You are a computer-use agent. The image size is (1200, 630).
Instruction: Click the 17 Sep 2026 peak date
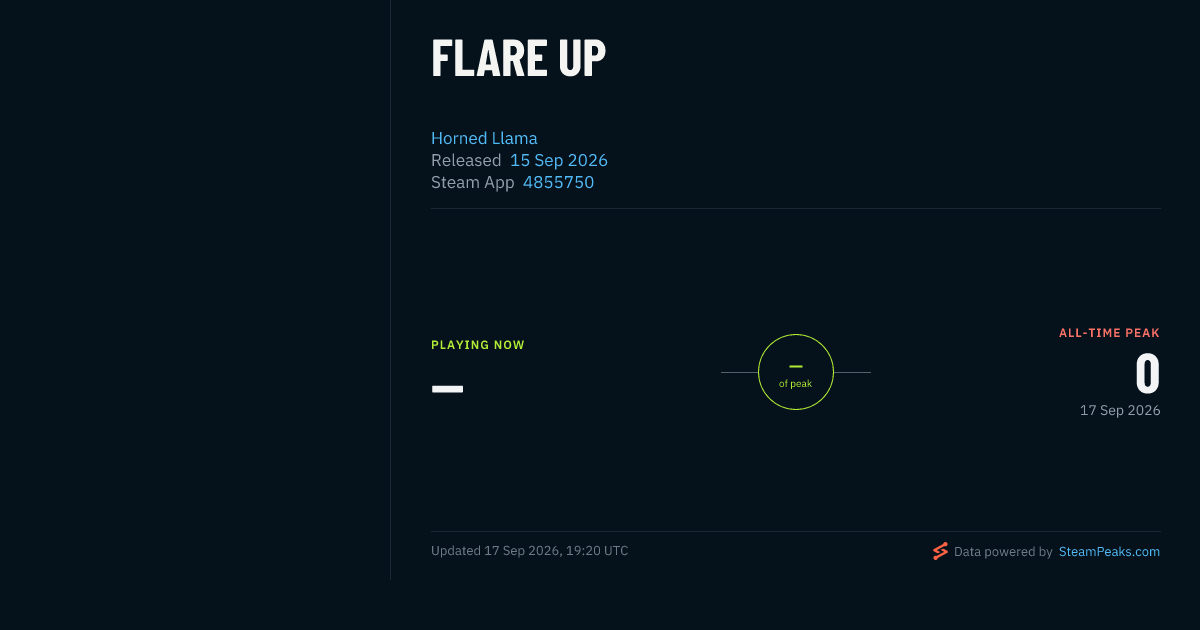tap(1120, 410)
